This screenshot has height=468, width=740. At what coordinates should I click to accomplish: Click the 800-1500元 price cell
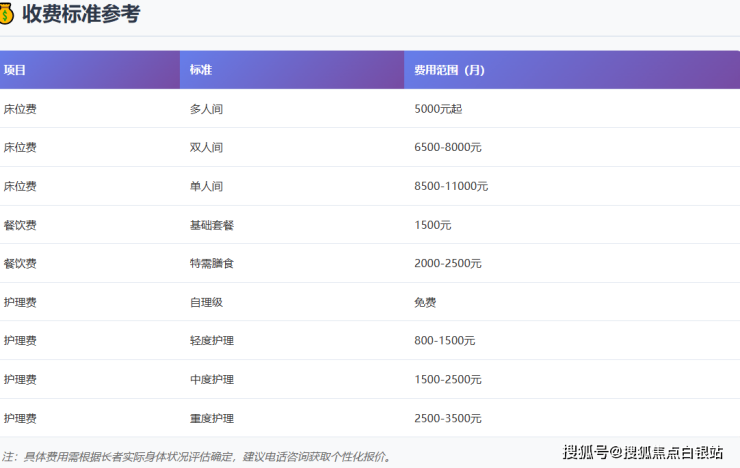pos(445,341)
